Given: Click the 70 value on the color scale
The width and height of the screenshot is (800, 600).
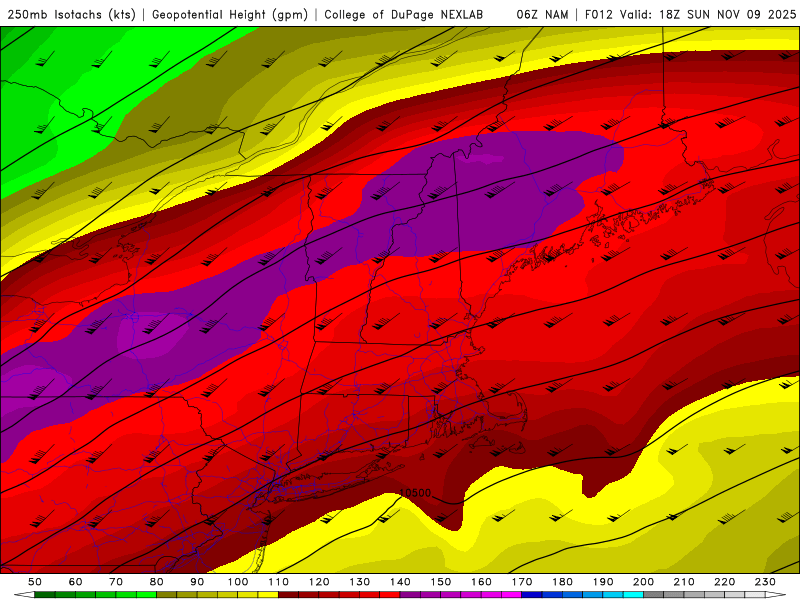Looking at the screenshot, I should pyautogui.click(x=116, y=582).
